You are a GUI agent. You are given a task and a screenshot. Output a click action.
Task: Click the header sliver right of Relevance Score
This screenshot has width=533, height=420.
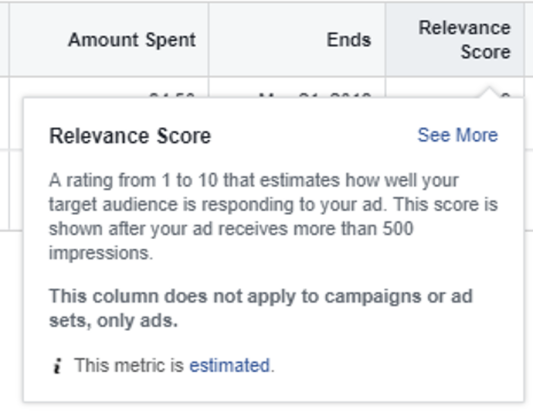coord(529,40)
